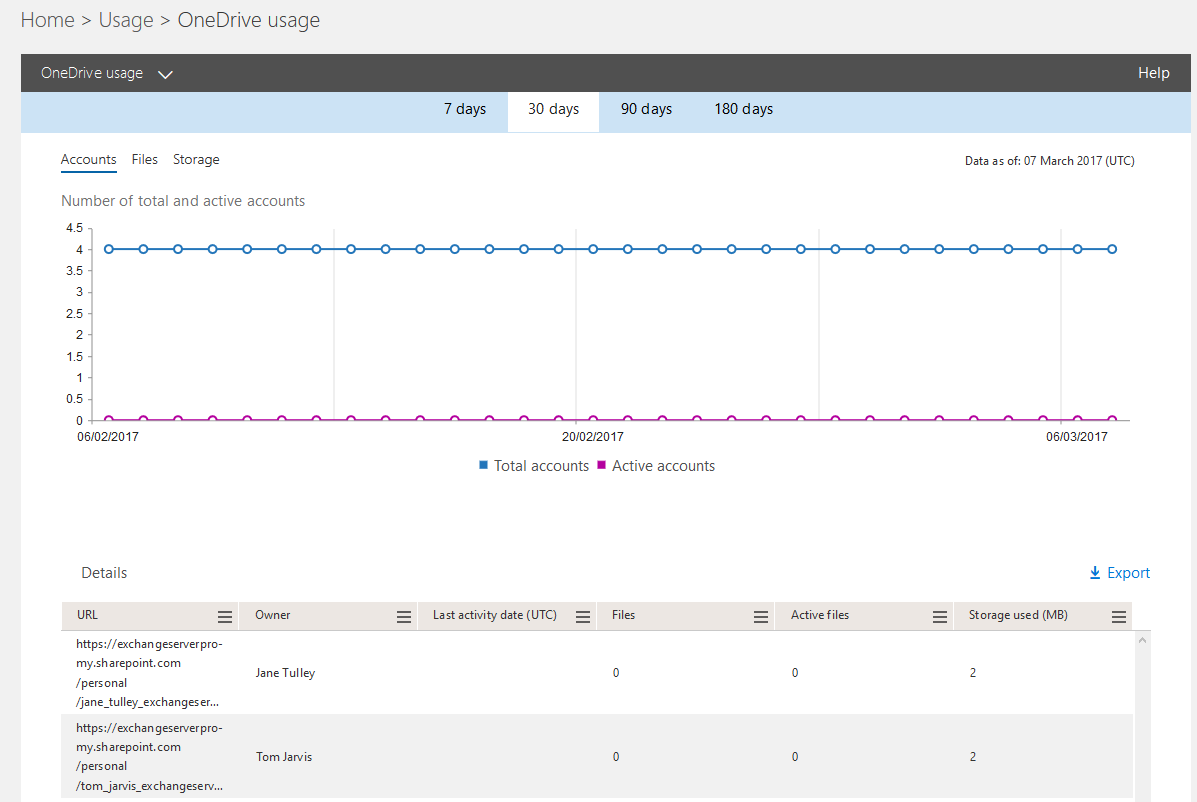Screen dimensions: 1197x802
Task: Switch to the Files tab
Action: pos(144,159)
